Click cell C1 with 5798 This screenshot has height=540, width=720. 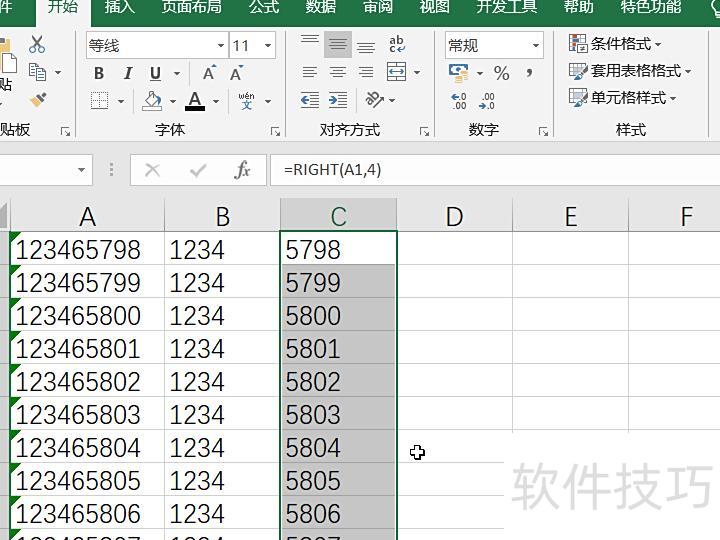pyautogui.click(x=338, y=249)
